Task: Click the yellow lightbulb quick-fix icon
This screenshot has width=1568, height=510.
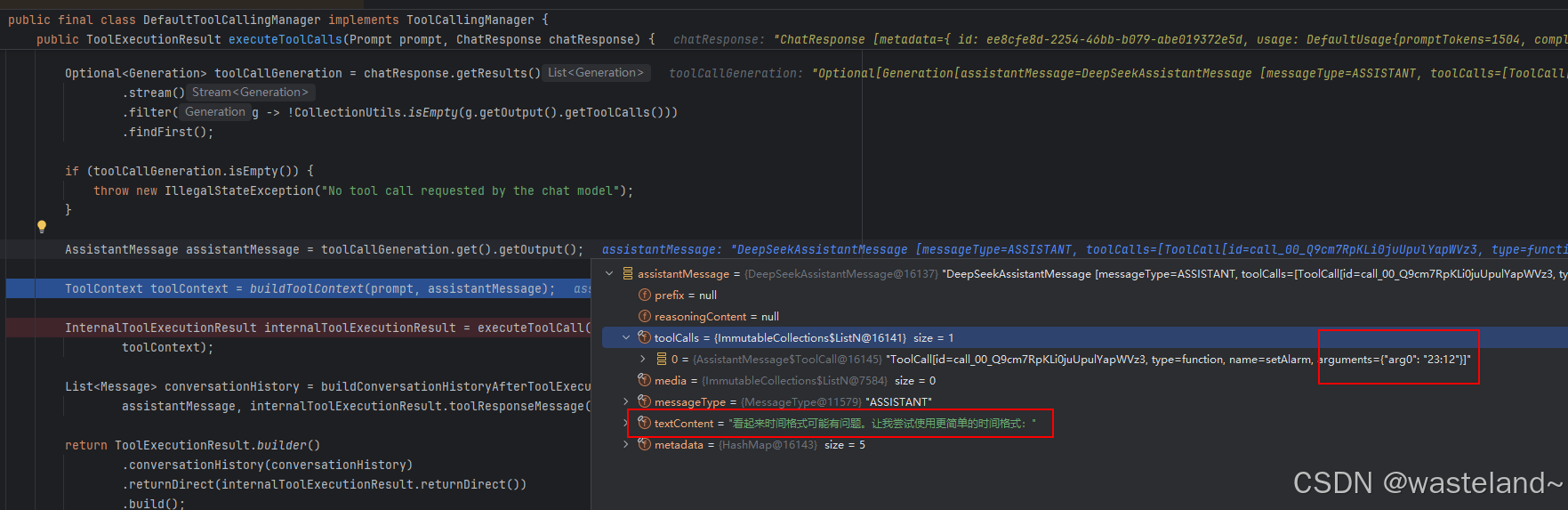Action: tap(42, 227)
